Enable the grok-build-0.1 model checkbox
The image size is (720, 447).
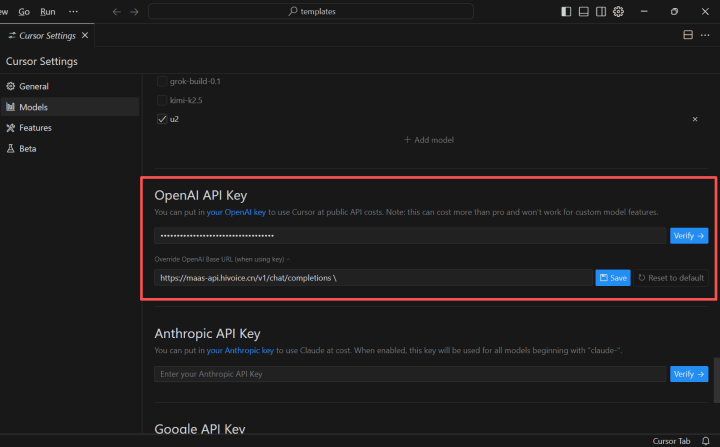click(162, 81)
